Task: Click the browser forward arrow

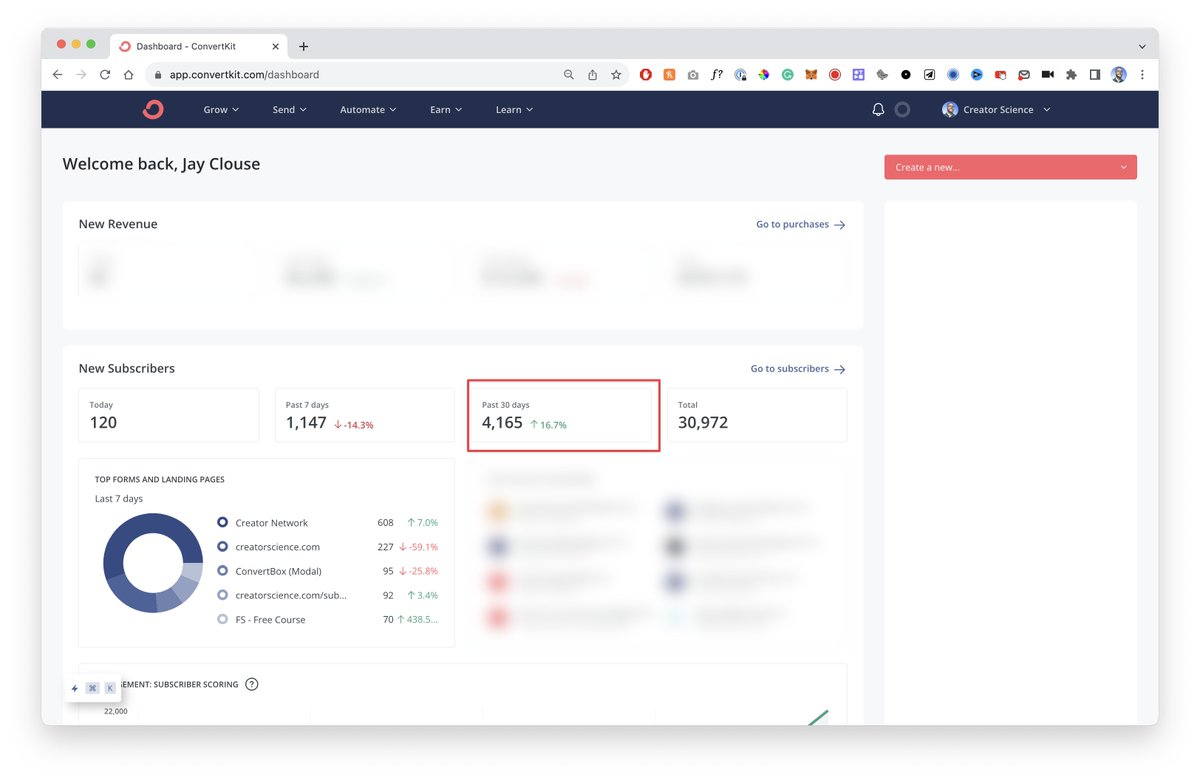Action: click(x=81, y=75)
